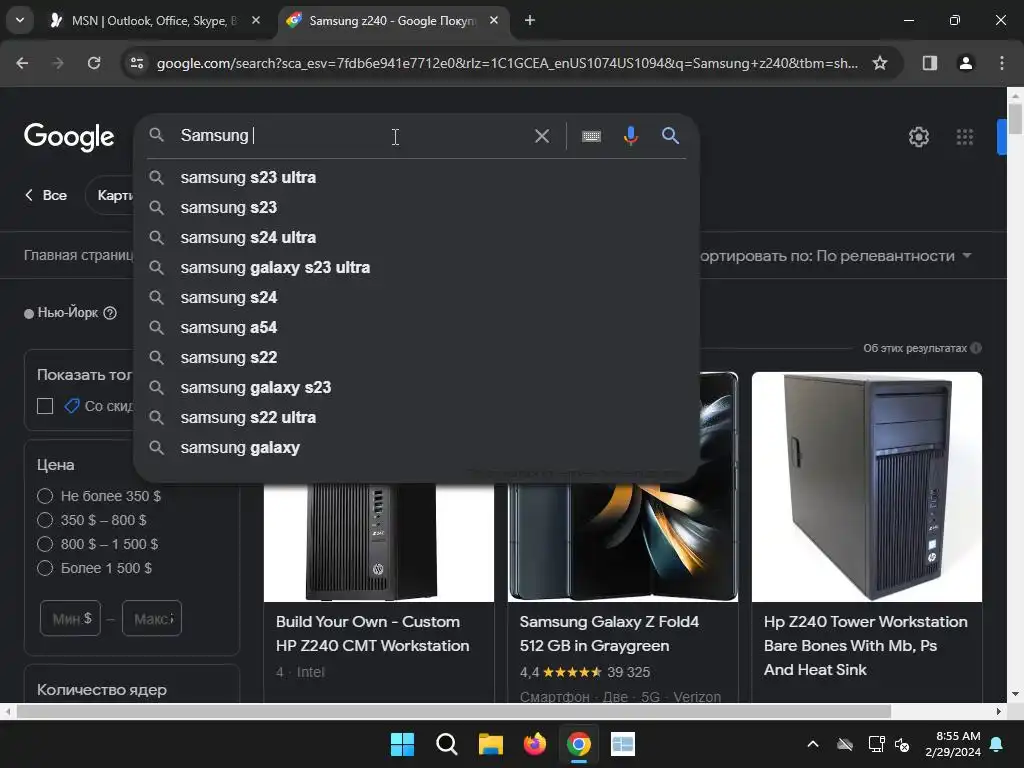1024x768 pixels.
Task: Bookmark this page with star icon
Action: (x=880, y=63)
